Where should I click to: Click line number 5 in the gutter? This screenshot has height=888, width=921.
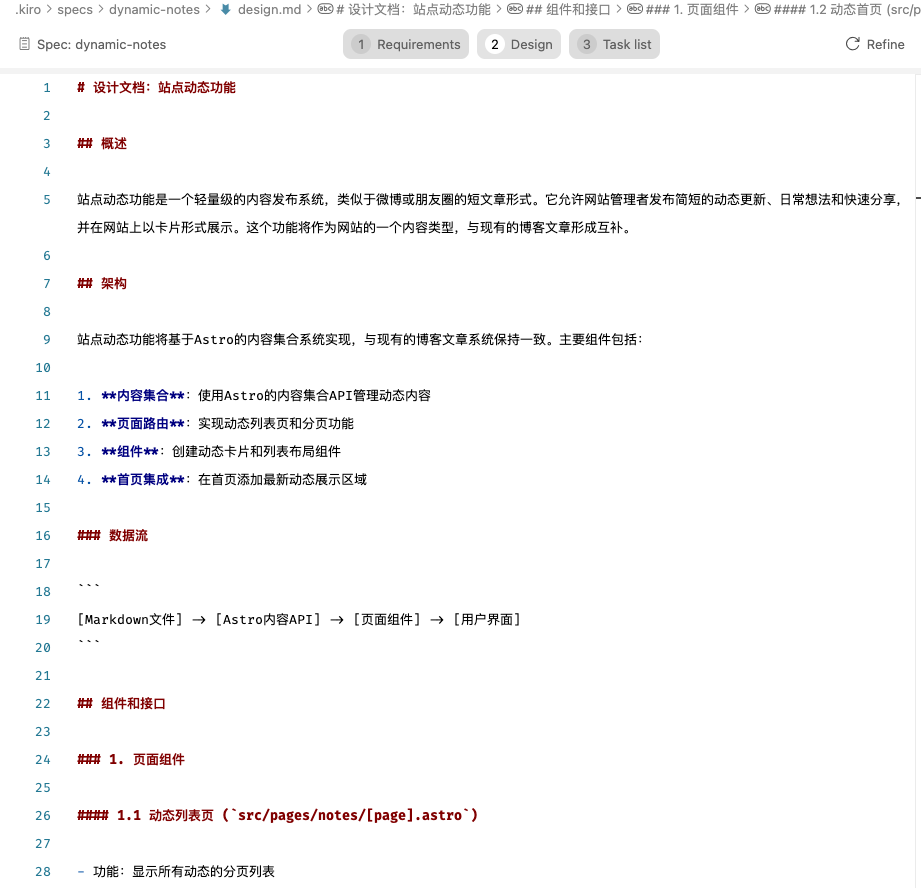click(46, 200)
